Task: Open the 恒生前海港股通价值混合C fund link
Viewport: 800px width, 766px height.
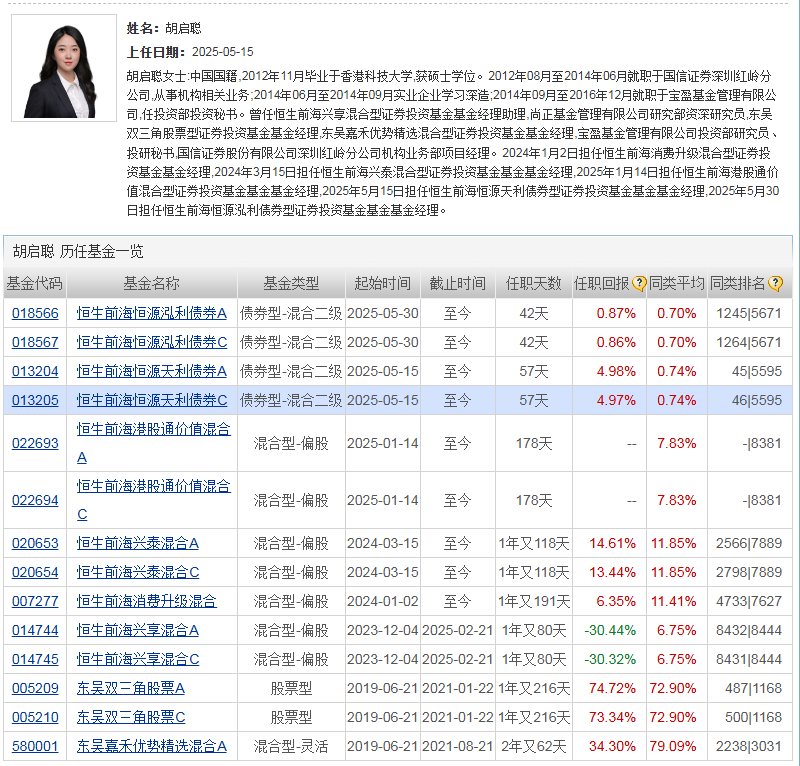Action: click(x=153, y=501)
